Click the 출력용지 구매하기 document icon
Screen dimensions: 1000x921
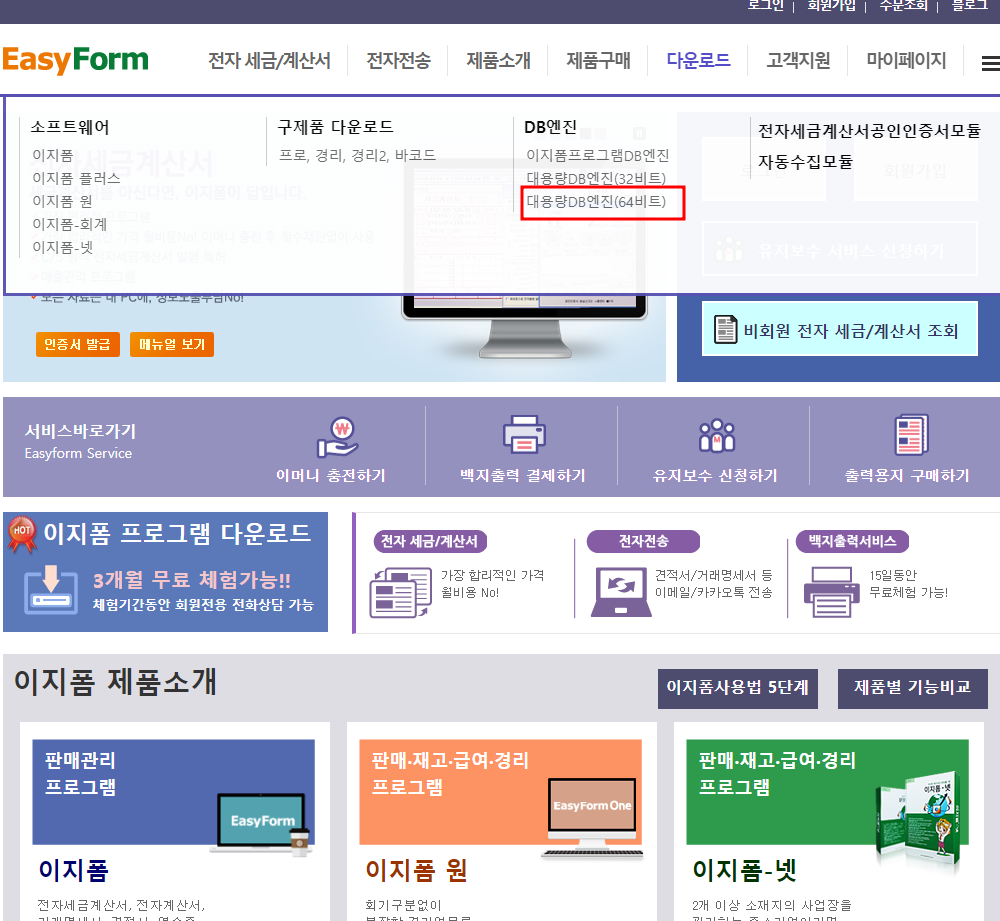pyautogui.click(x=911, y=434)
